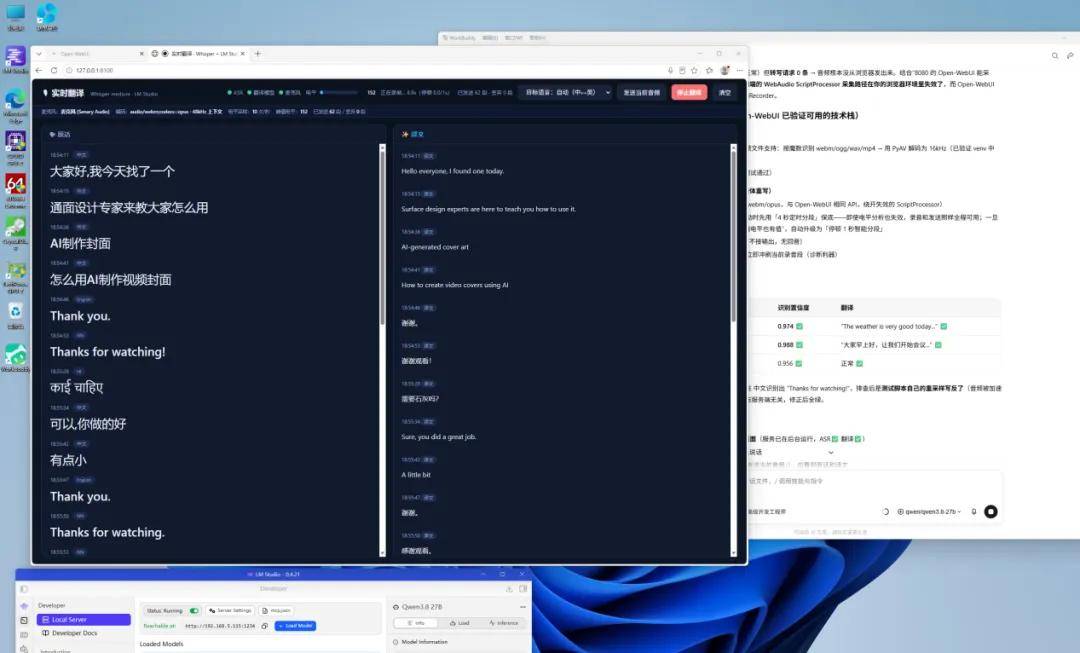
Task: Expand Model Information in LM Studio
Action: [420, 641]
